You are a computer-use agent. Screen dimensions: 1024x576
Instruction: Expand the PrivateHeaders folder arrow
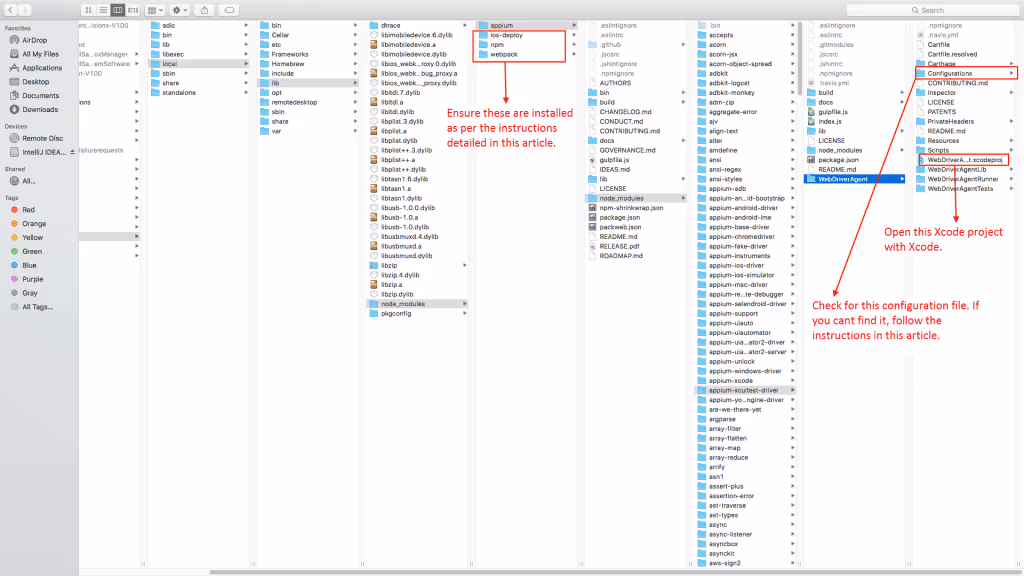pos(1011,121)
